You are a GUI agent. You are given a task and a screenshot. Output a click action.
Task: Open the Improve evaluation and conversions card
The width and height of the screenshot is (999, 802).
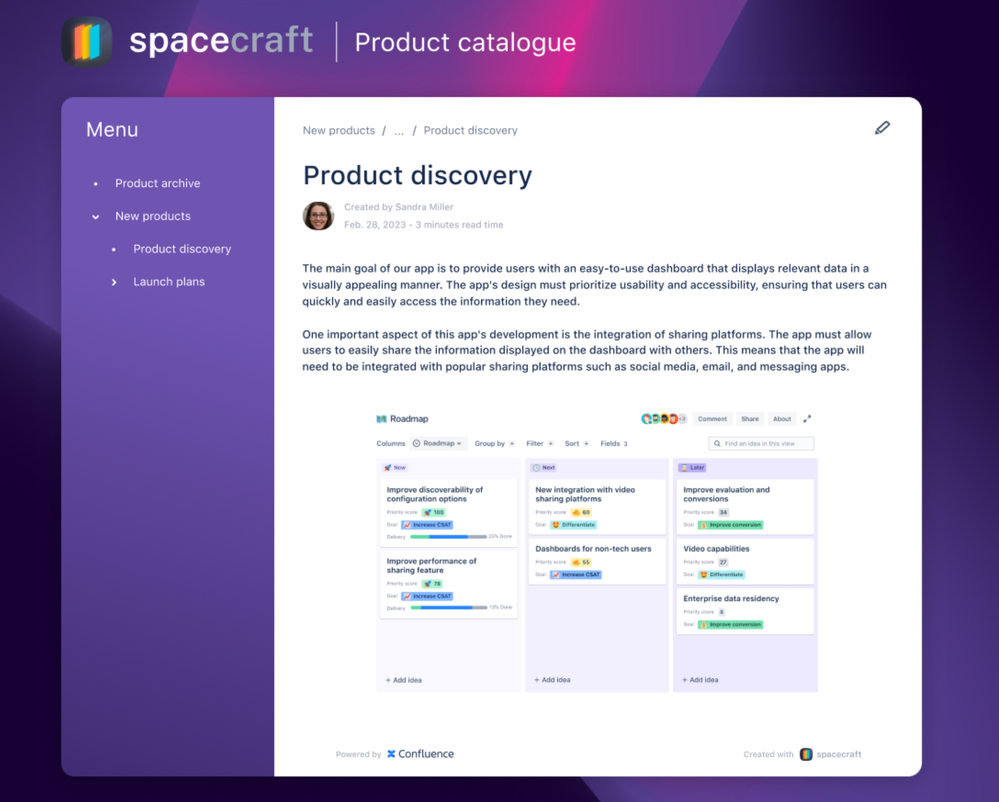(x=745, y=507)
